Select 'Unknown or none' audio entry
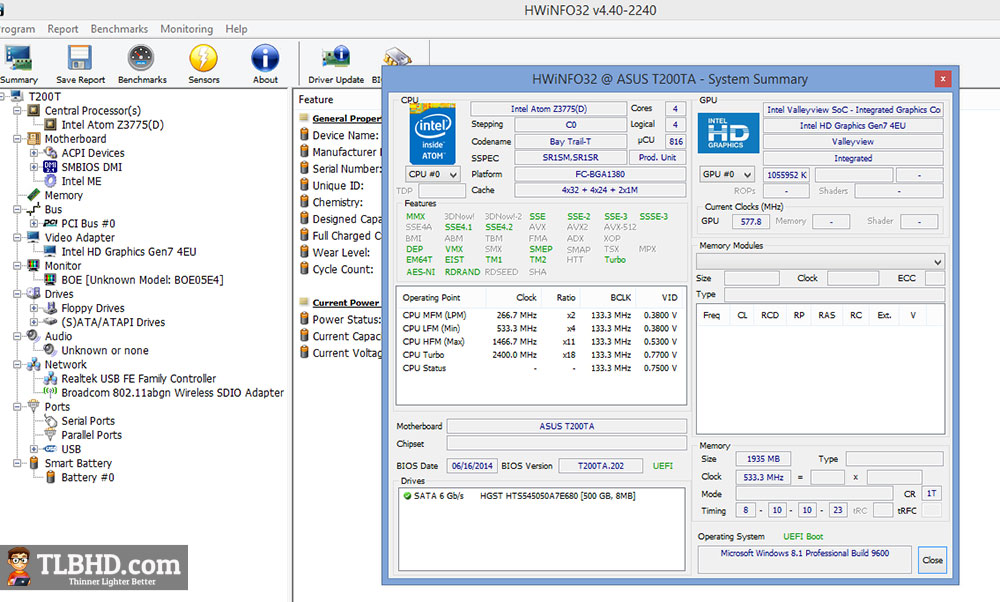This screenshot has width=1000, height=602. pyautogui.click(x=105, y=350)
